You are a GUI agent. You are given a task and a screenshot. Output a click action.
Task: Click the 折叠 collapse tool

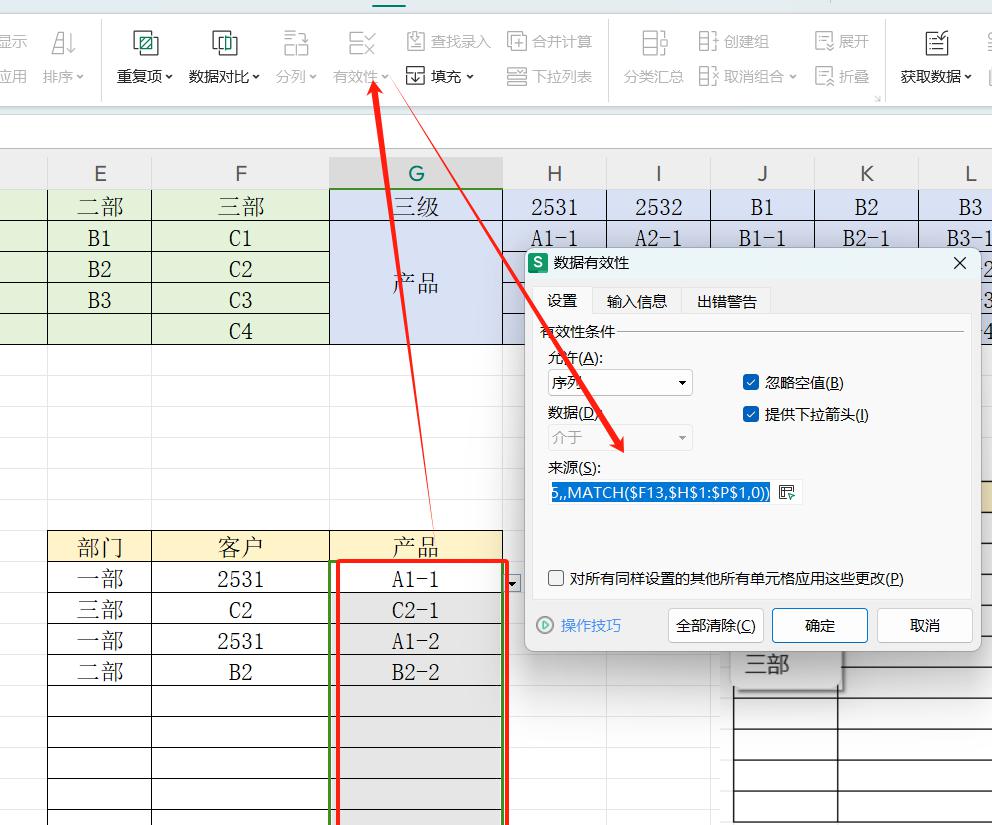(842, 77)
